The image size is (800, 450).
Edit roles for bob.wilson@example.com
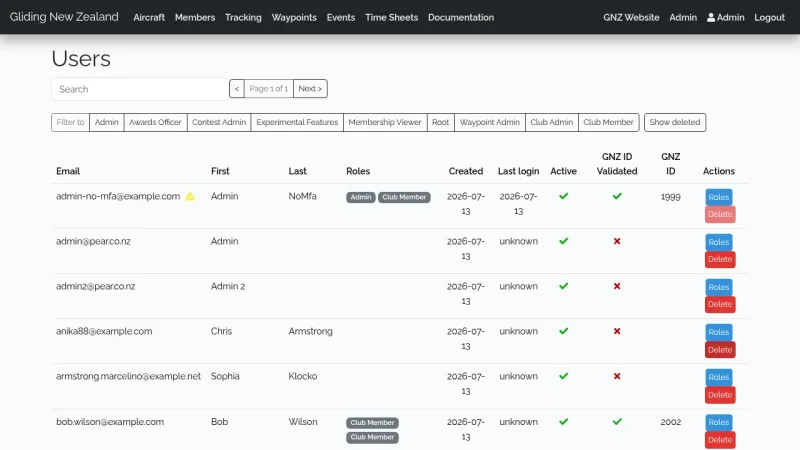coord(719,422)
